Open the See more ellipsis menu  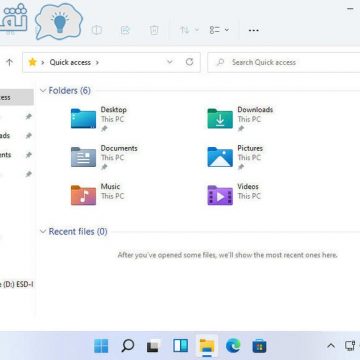pyautogui.click(x=254, y=30)
